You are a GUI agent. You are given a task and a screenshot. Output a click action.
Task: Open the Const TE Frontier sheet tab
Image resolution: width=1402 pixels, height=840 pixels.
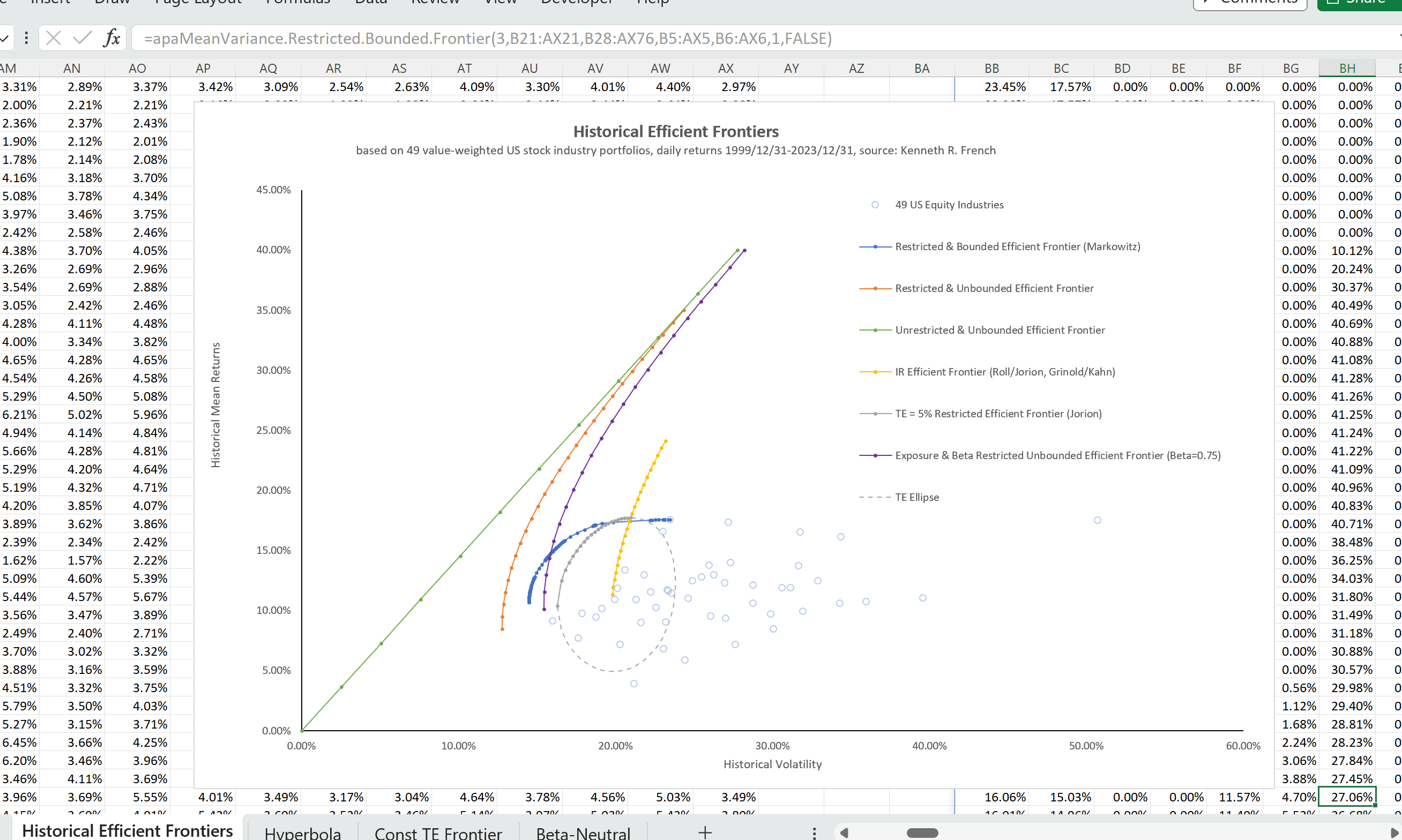438,832
